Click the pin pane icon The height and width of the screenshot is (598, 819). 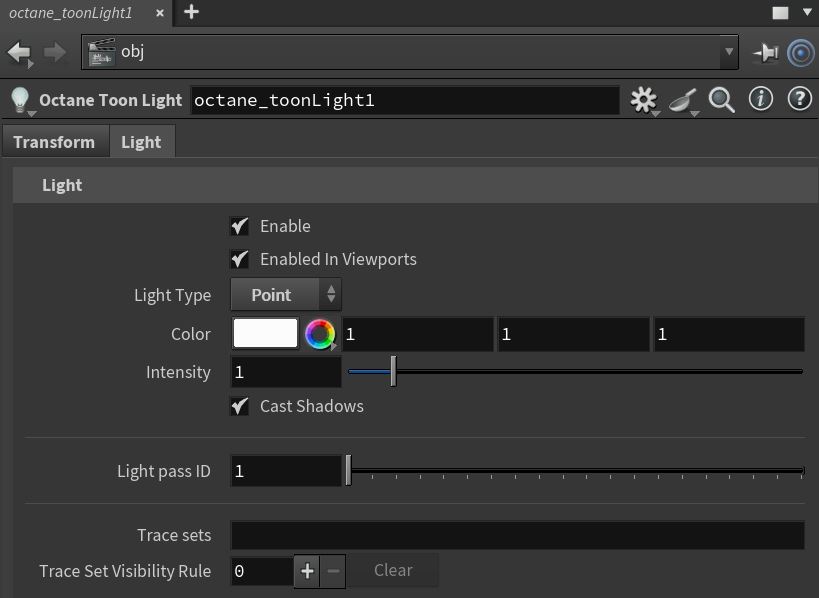(x=766, y=52)
